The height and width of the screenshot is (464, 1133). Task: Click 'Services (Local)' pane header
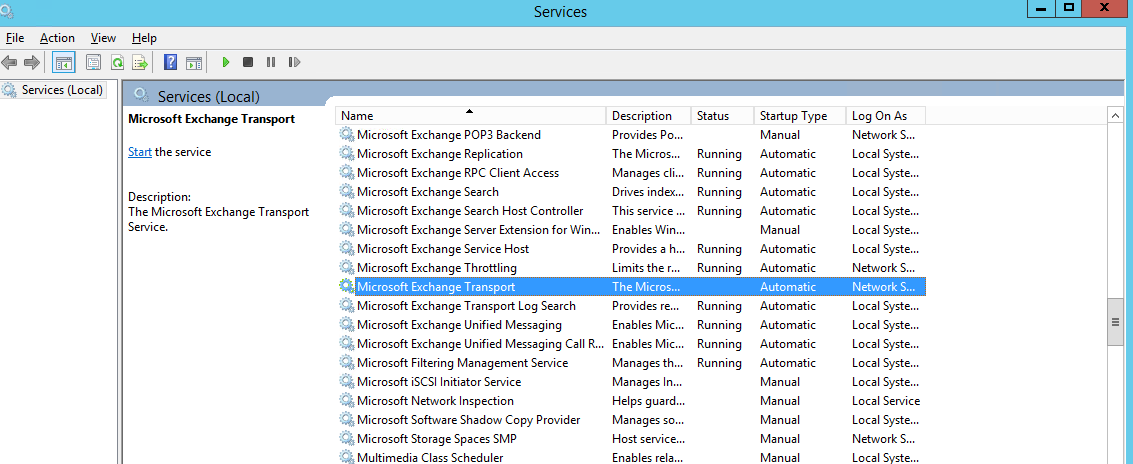point(208,96)
